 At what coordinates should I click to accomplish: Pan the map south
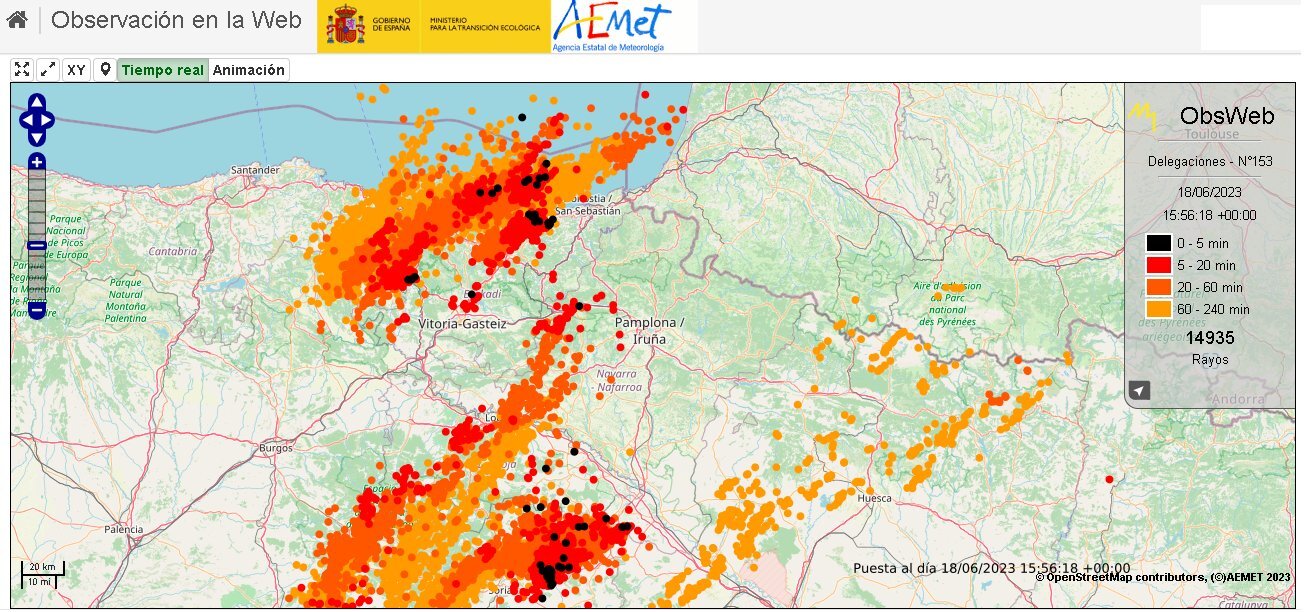point(37,138)
